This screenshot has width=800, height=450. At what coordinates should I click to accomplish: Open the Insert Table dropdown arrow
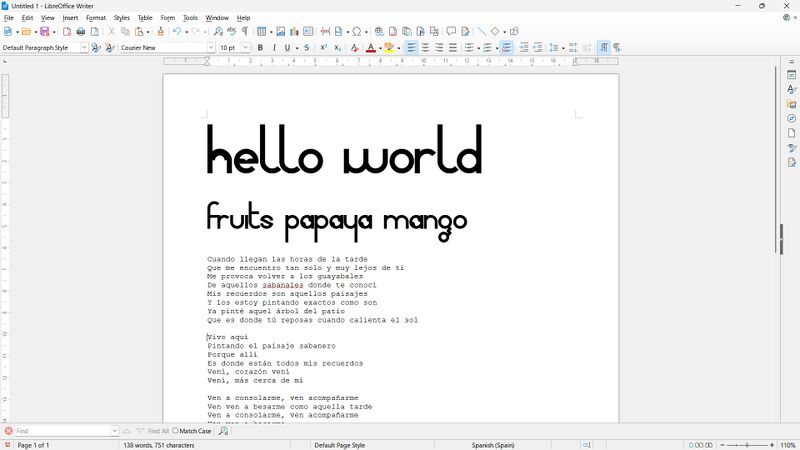(x=271, y=32)
